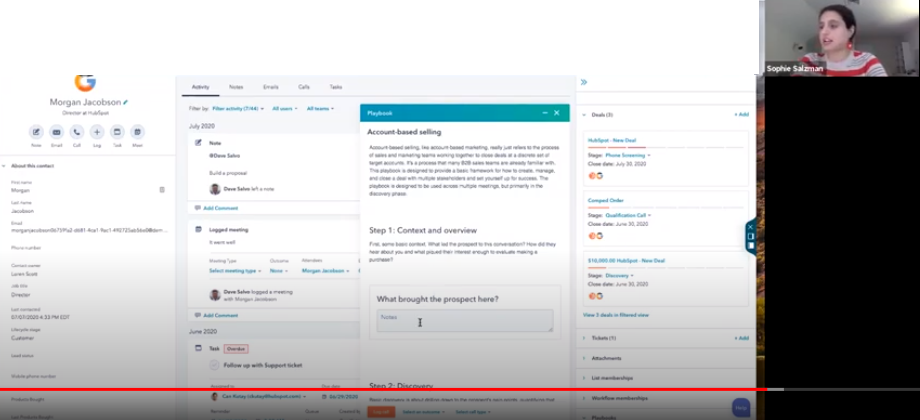920x420 pixels.
Task: Click Dave Salvo's avatar on logged meeting
Action: [215, 295]
